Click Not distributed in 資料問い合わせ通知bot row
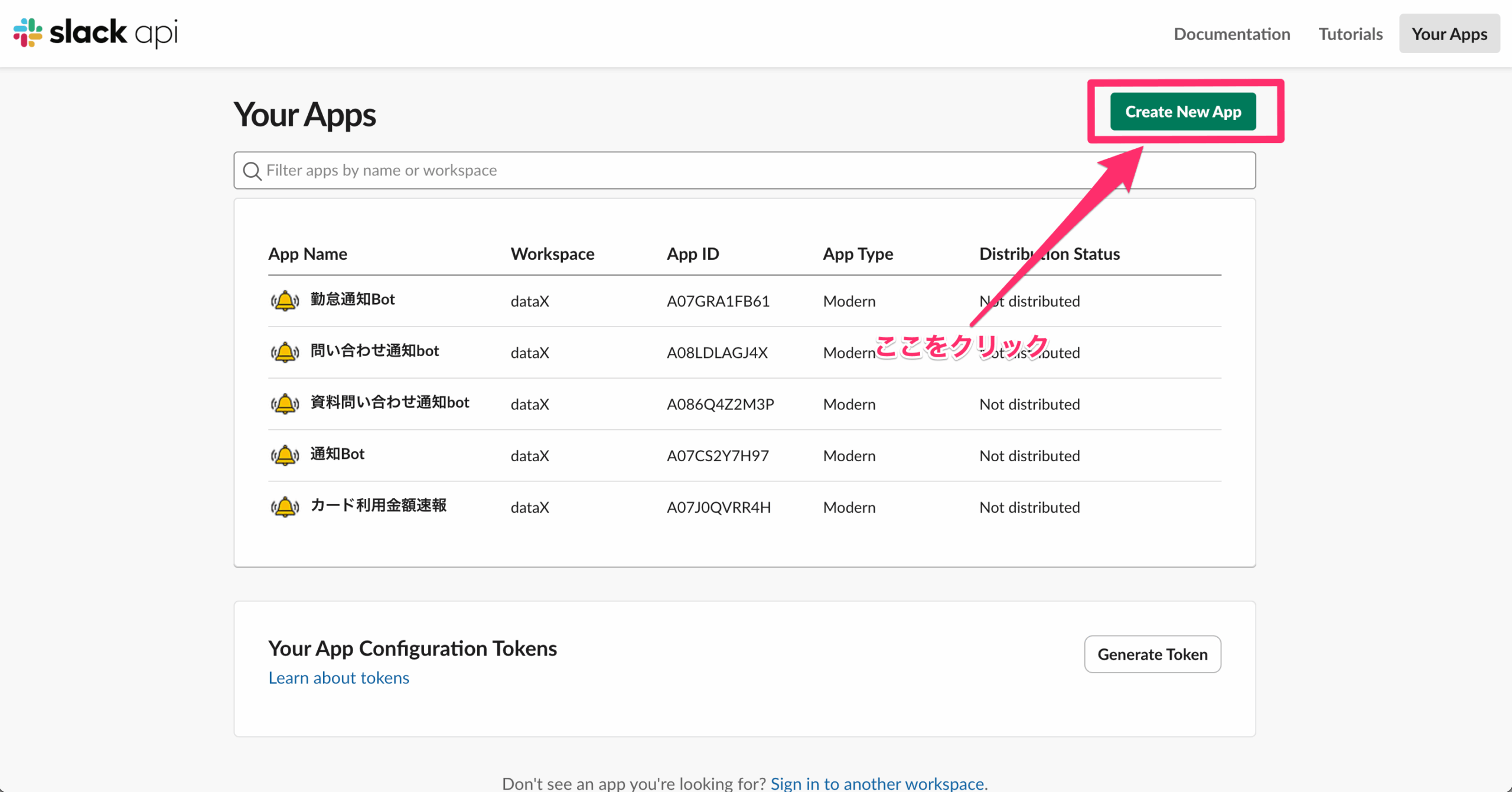The width and height of the screenshot is (1512, 792). tap(1029, 403)
